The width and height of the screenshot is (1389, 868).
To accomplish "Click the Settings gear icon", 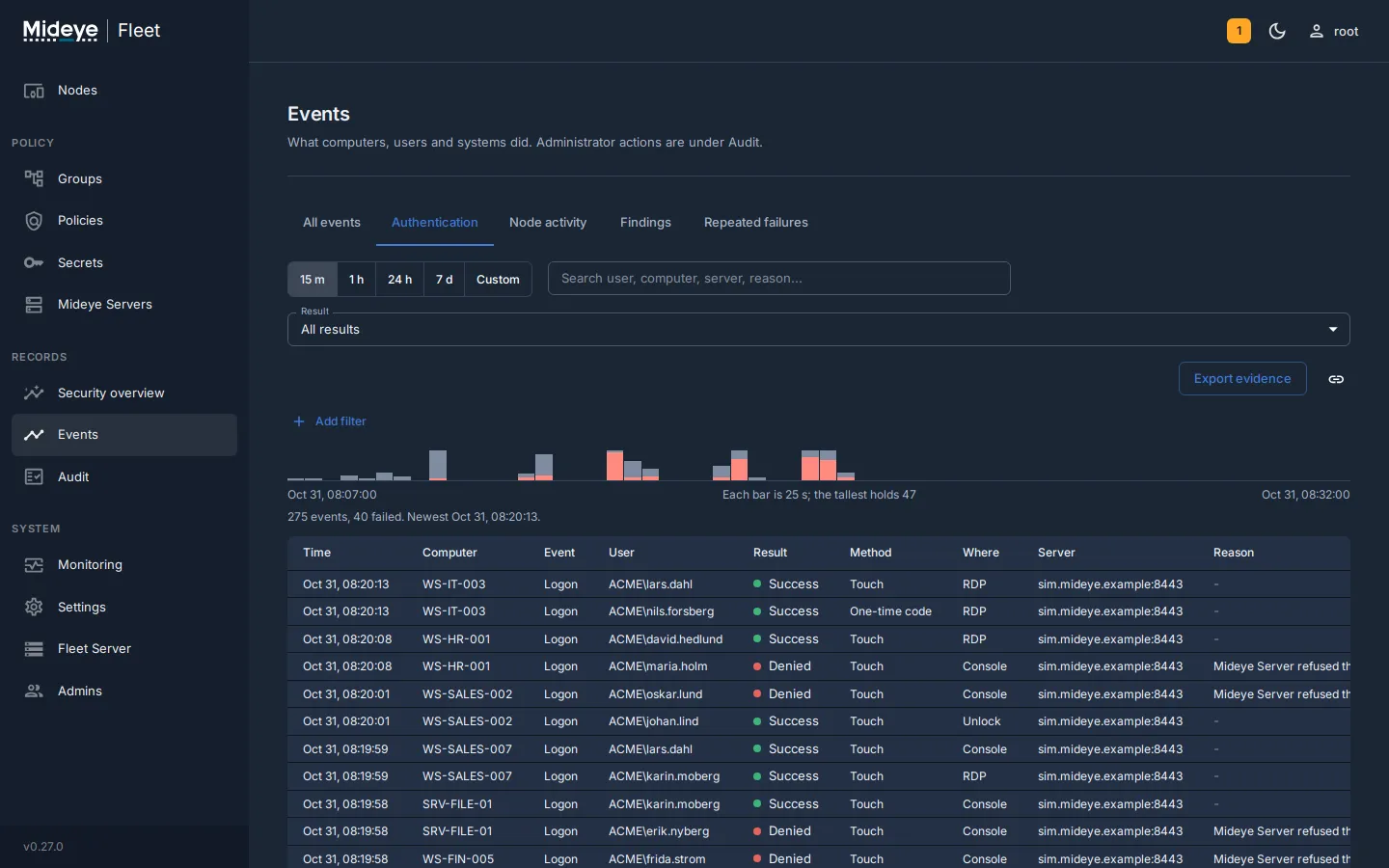I will tap(34, 608).
